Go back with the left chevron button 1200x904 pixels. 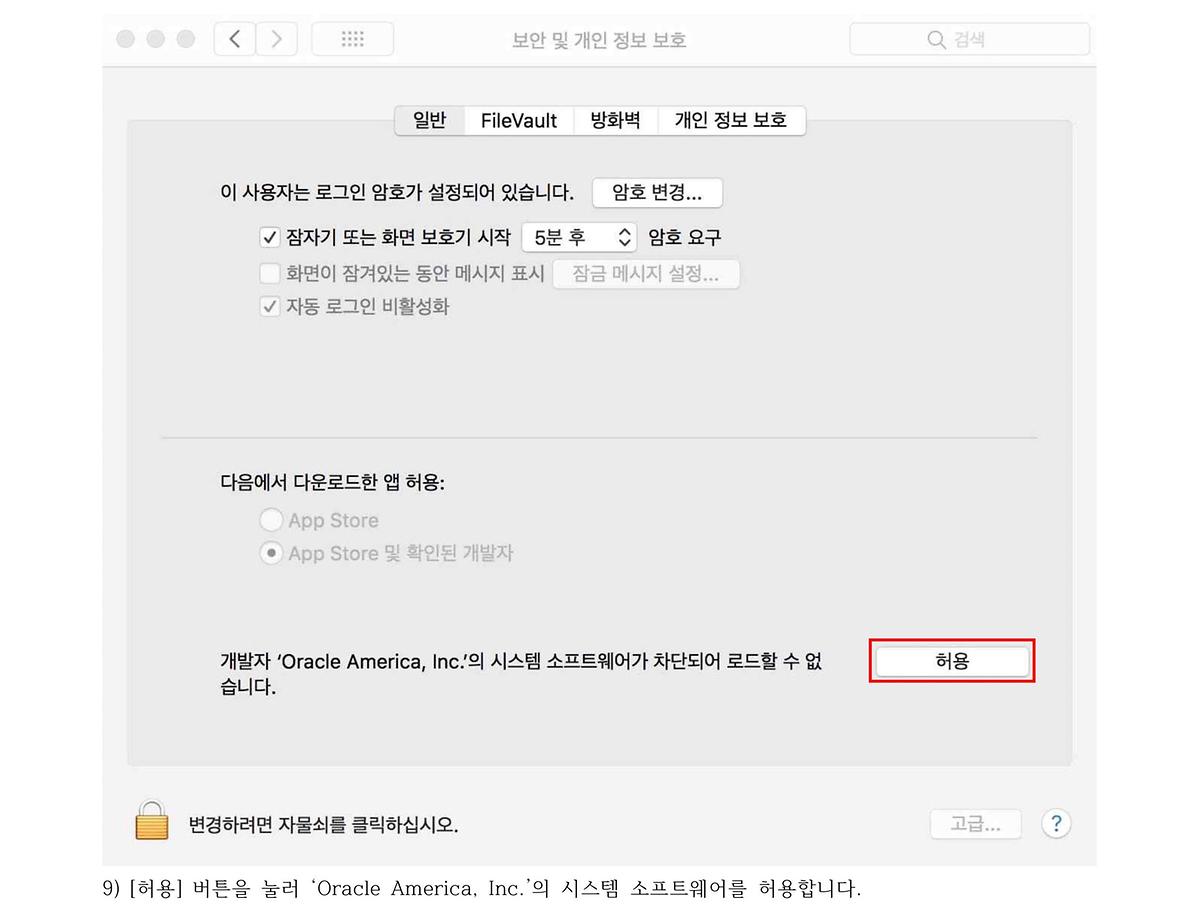235,39
